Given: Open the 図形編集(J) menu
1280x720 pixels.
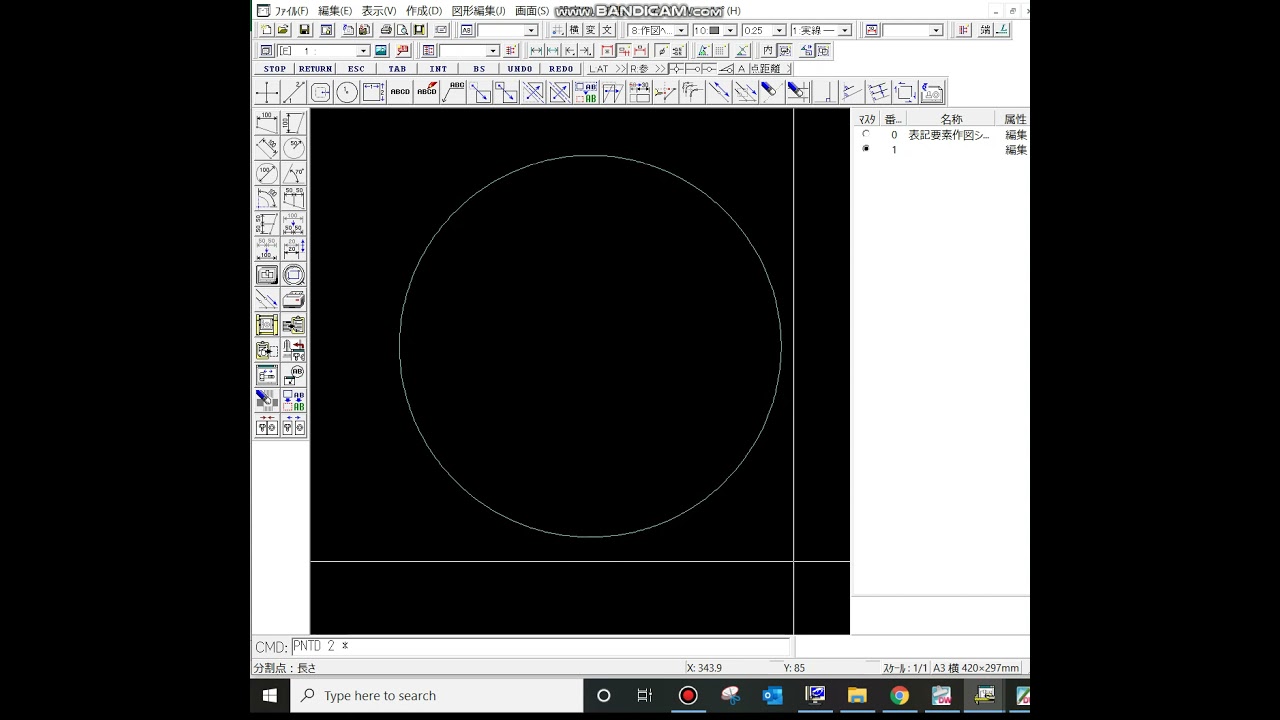Looking at the screenshot, I should pos(478,11).
